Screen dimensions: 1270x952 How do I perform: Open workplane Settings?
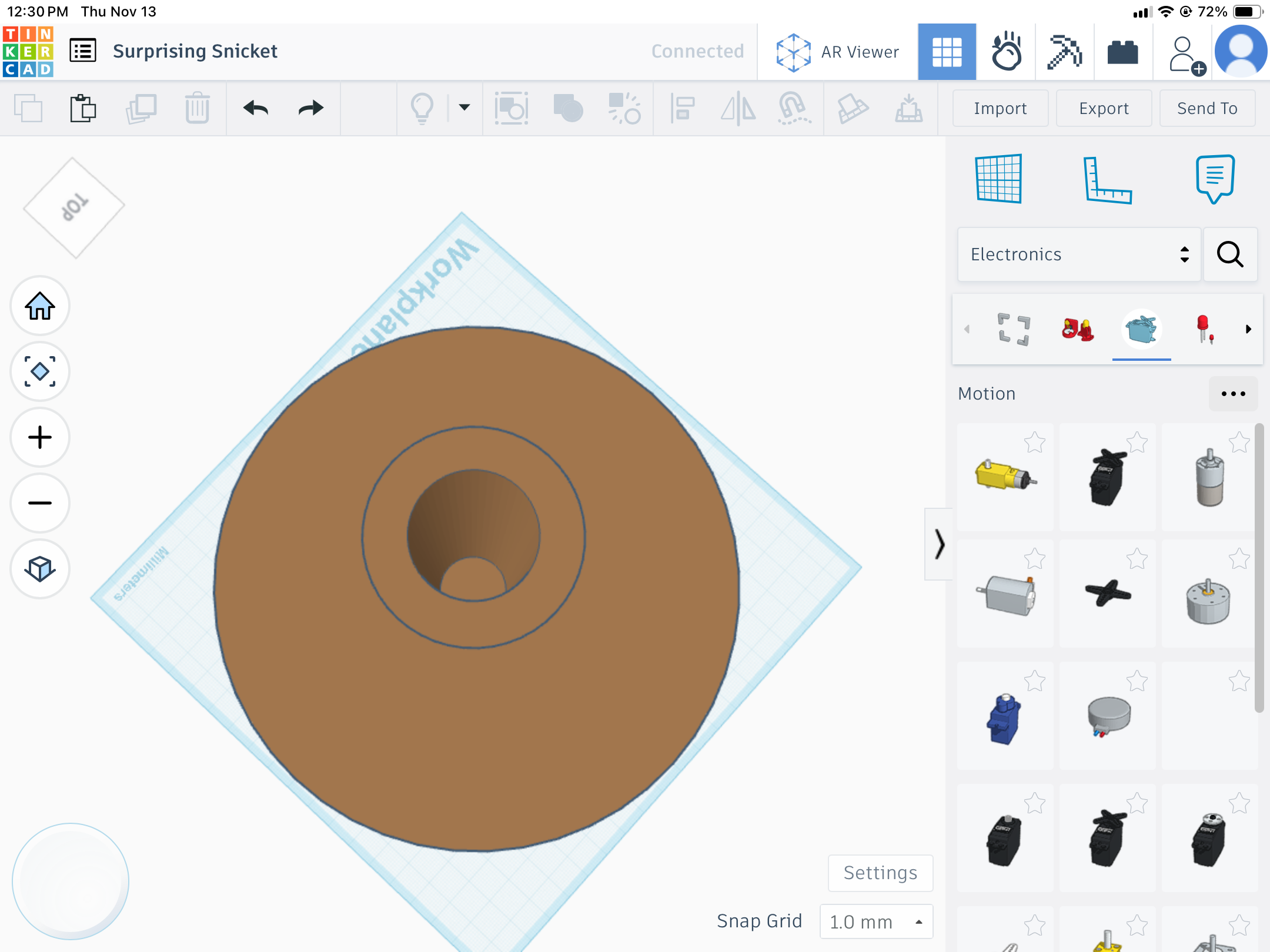(880, 873)
